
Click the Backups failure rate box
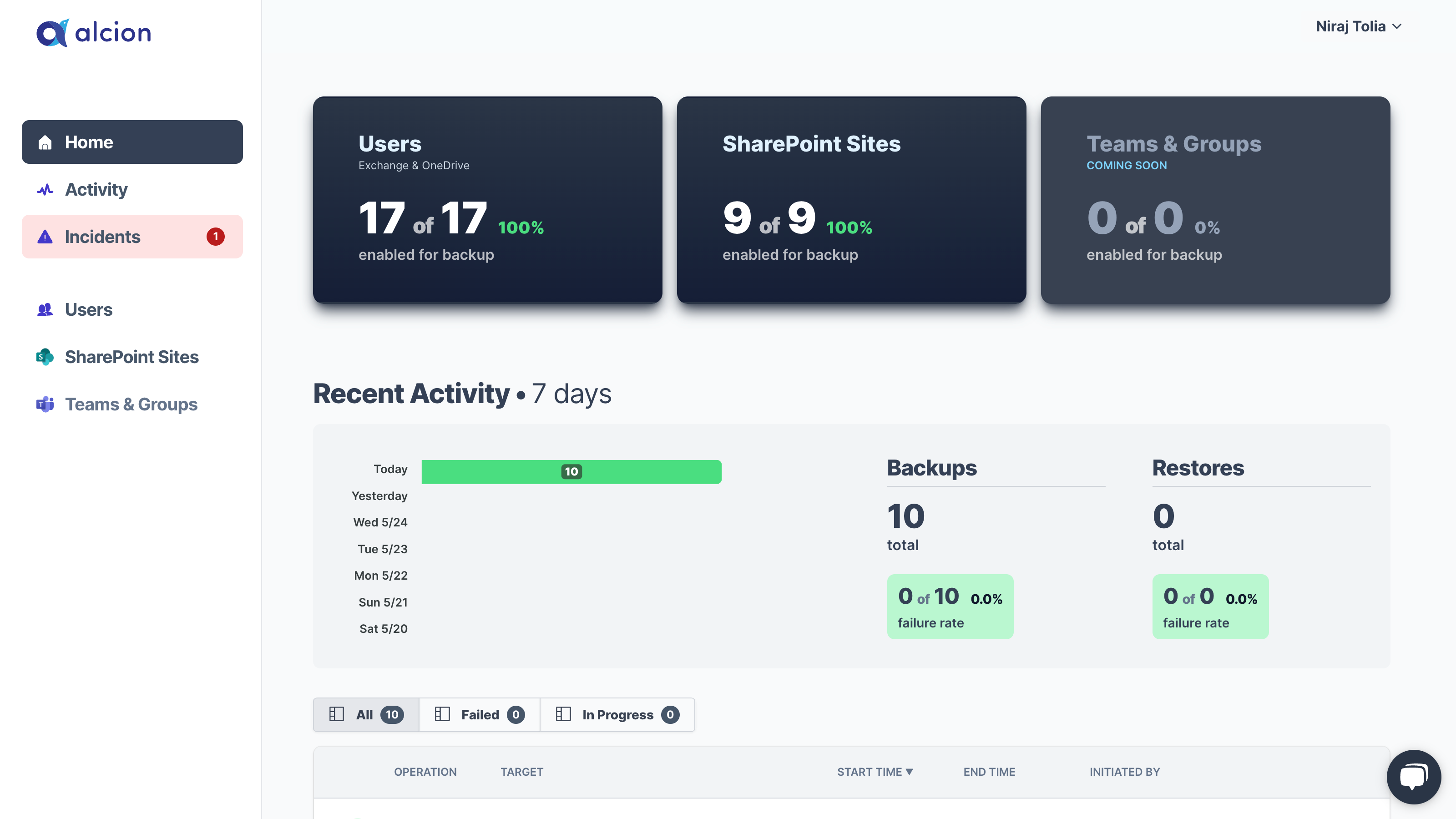(950, 607)
